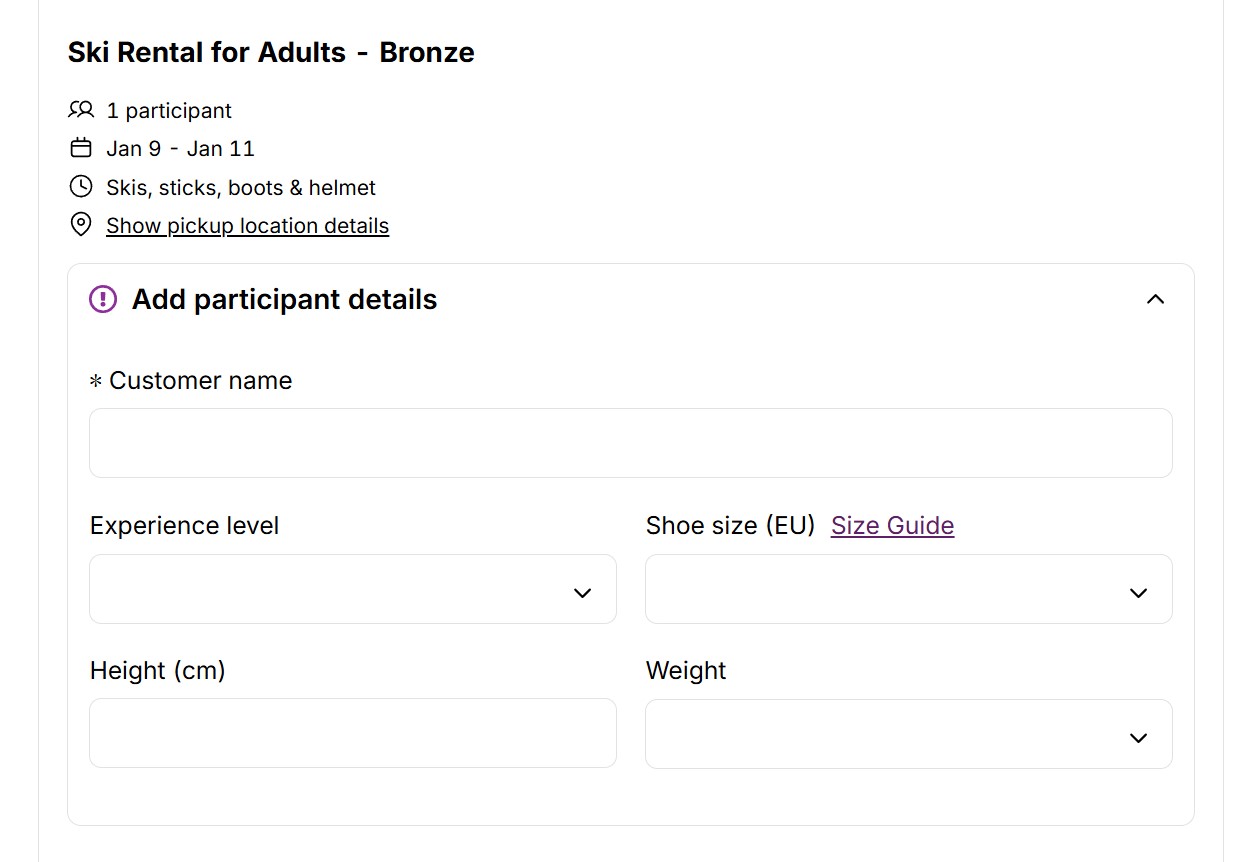The width and height of the screenshot is (1260, 862).
Task: Click the calendar icon beside the dates
Action: point(81,148)
